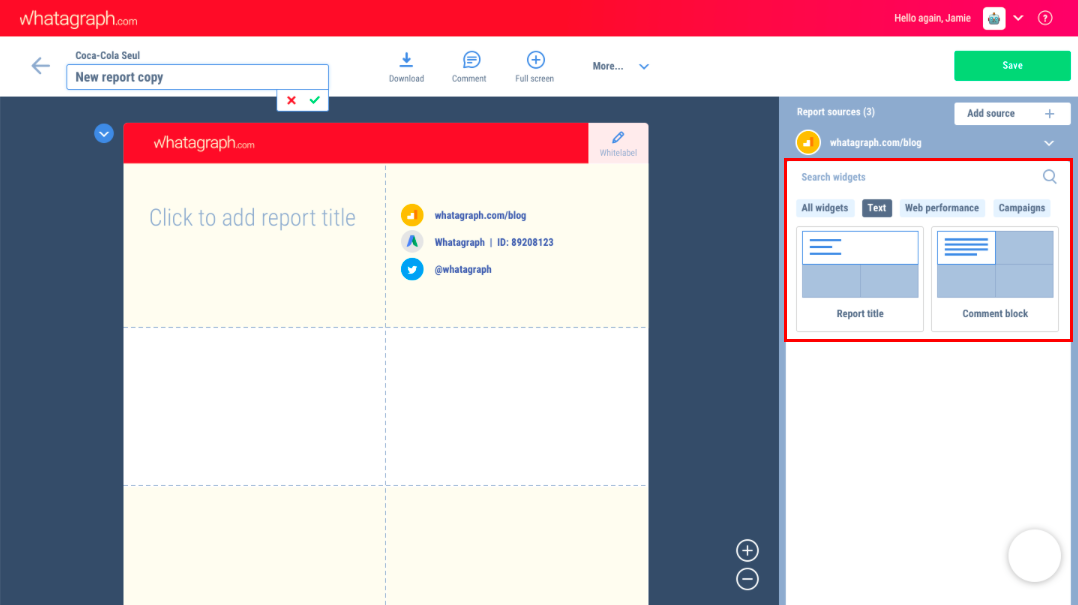
Task: Click the @whatagraph Twitter handle
Action: pyautogui.click(x=463, y=270)
